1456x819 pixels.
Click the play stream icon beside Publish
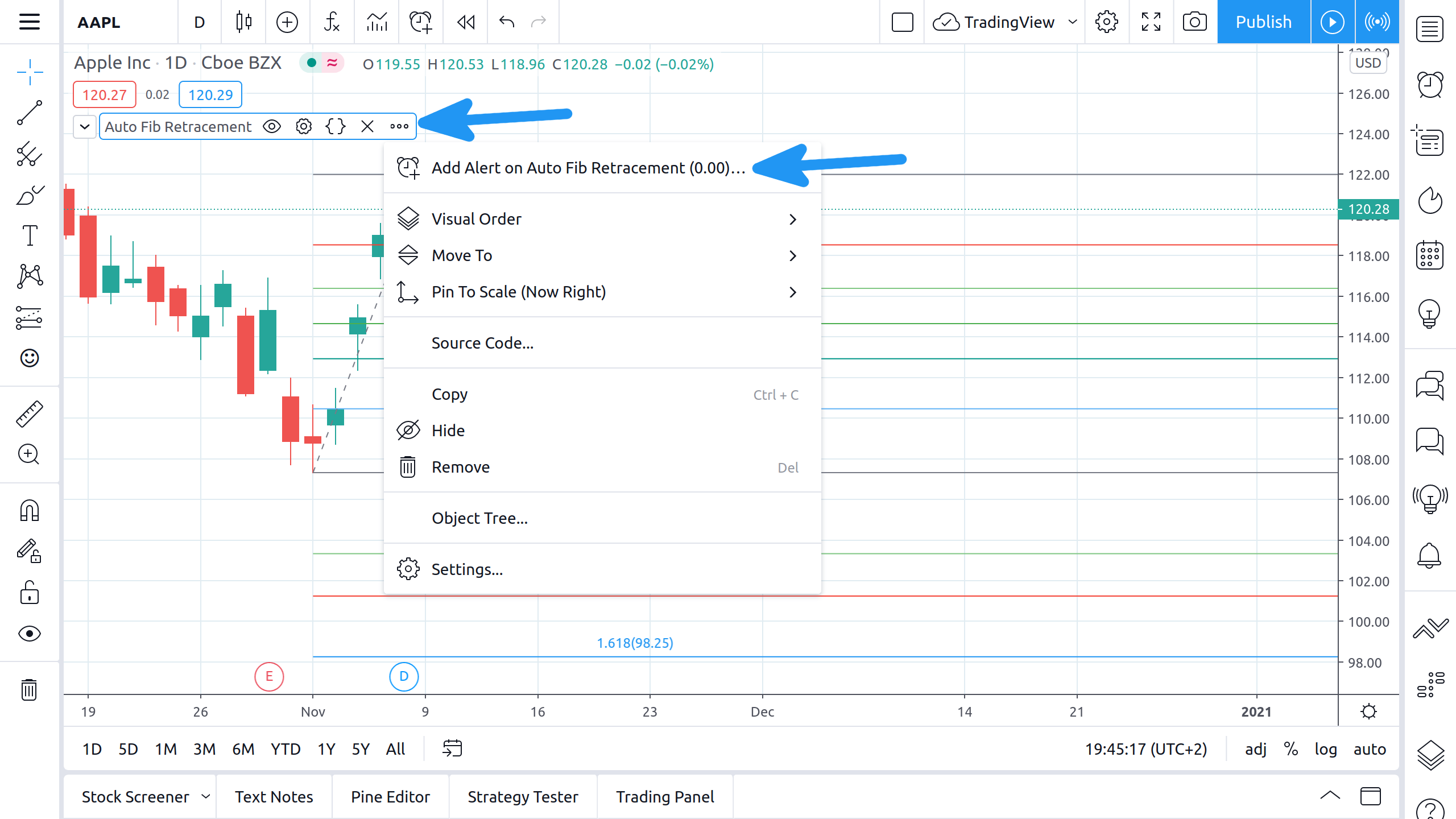[1333, 22]
